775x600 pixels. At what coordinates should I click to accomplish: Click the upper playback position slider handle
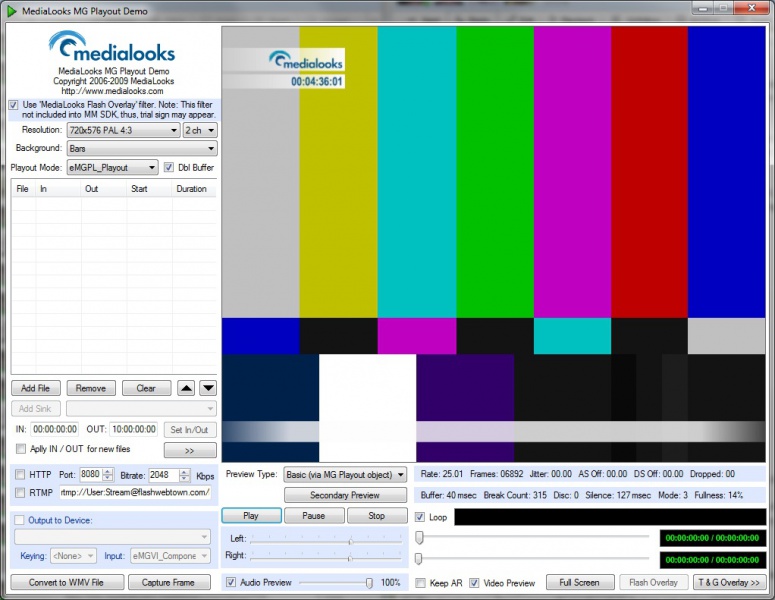coord(419,537)
